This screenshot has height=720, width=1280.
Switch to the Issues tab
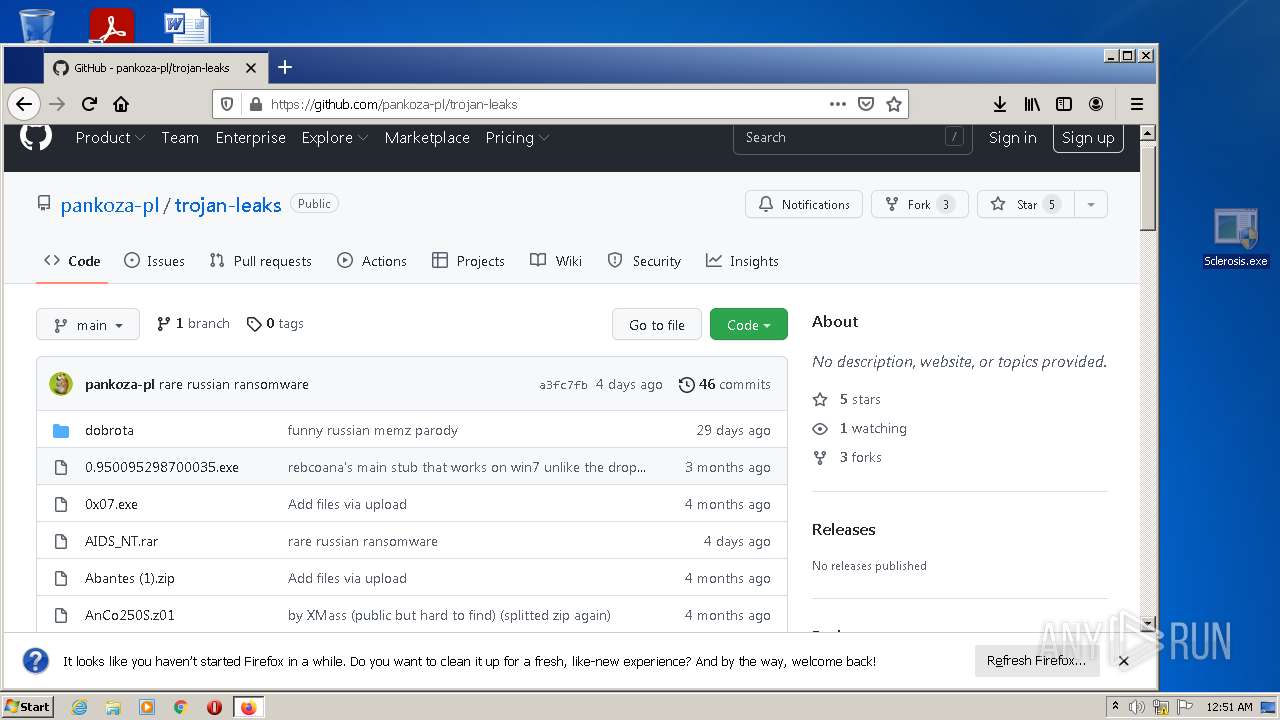tap(154, 261)
